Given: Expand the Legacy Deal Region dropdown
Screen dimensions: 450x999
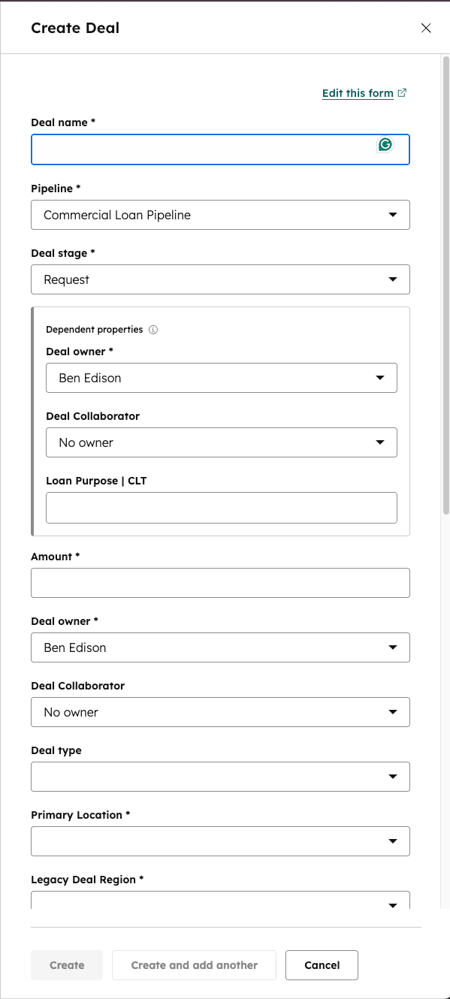Looking at the screenshot, I should pos(220,900).
